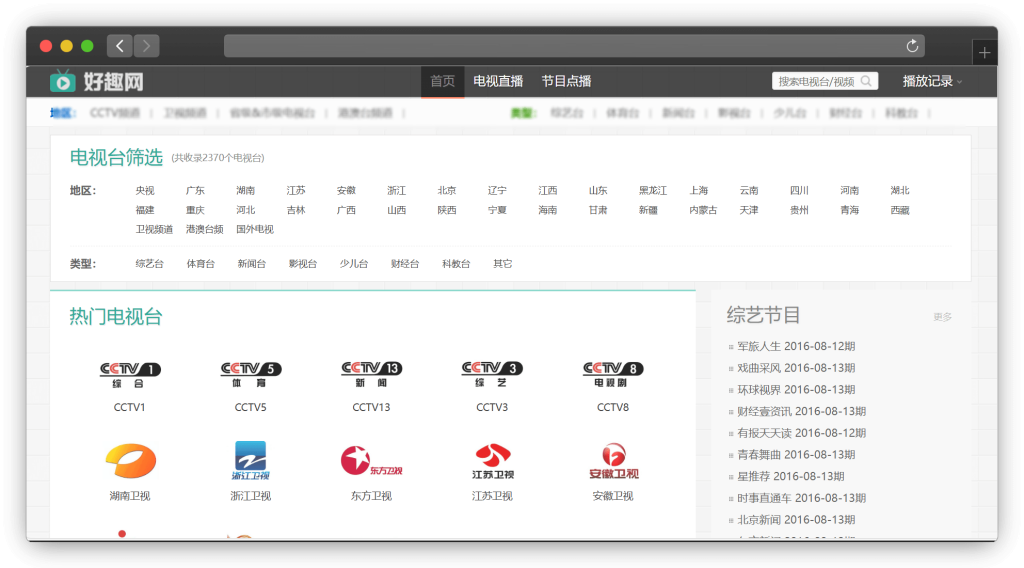Click the 好趣网 logo icon
The height and width of the screenshot is (568, 1024).
point(63,81)
